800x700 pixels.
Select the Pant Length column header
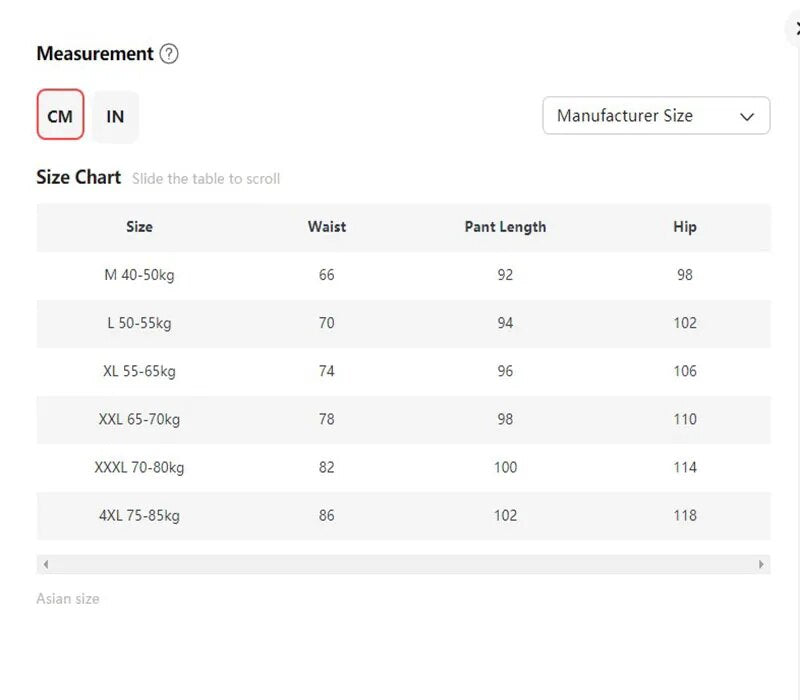point(505,227)
